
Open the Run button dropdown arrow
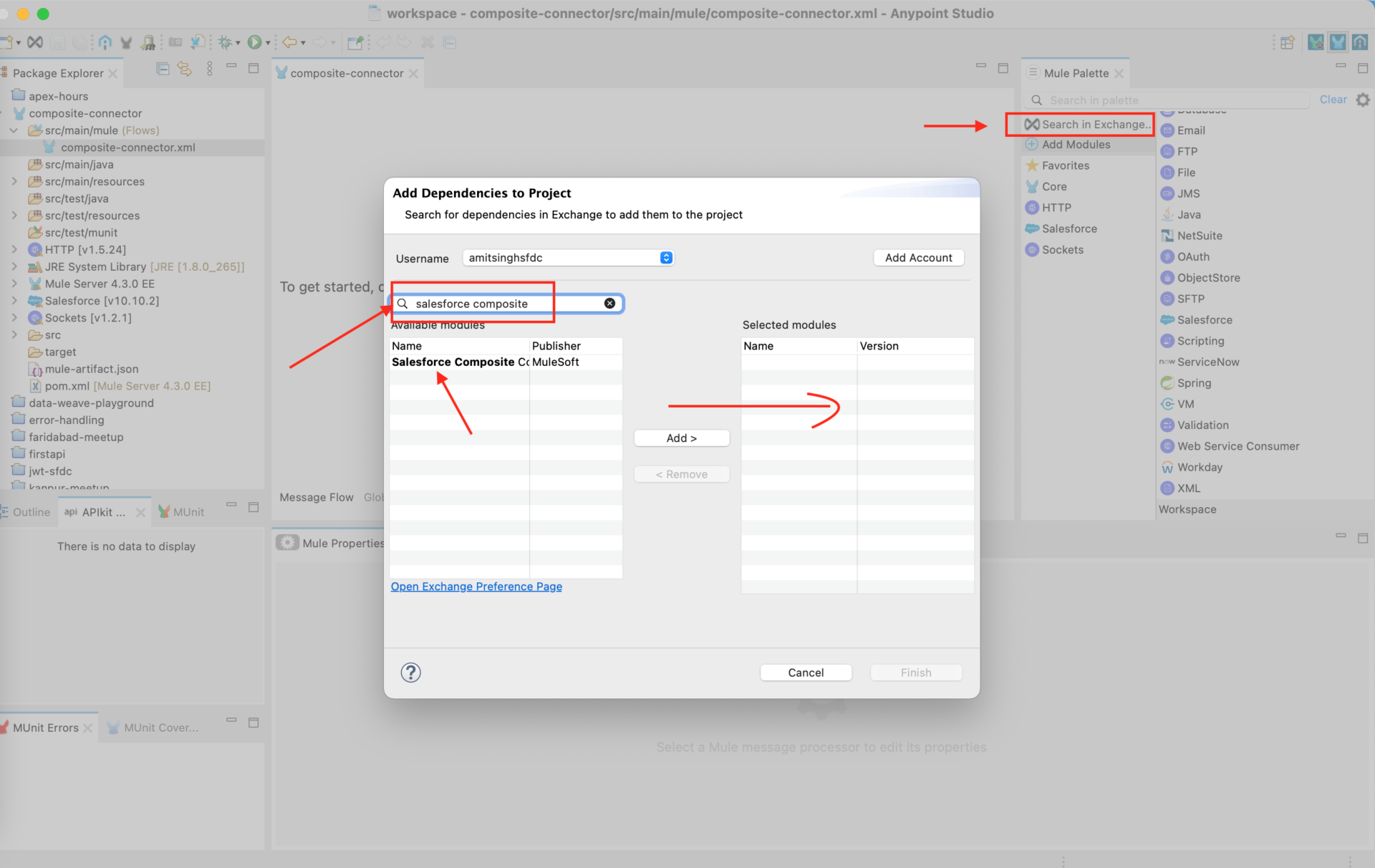[x=268, y=43]
